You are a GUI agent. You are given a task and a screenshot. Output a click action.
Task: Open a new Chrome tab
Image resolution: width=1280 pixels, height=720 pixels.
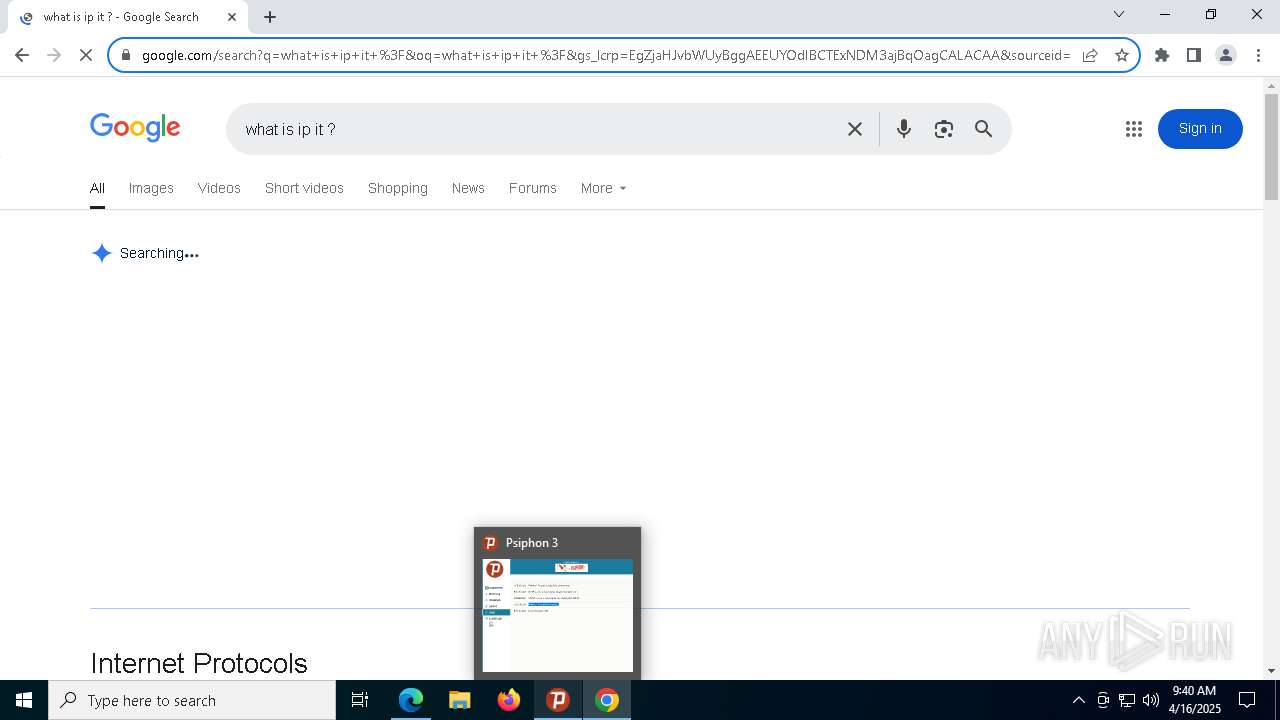pyautogui.click(x=270, y=17)
